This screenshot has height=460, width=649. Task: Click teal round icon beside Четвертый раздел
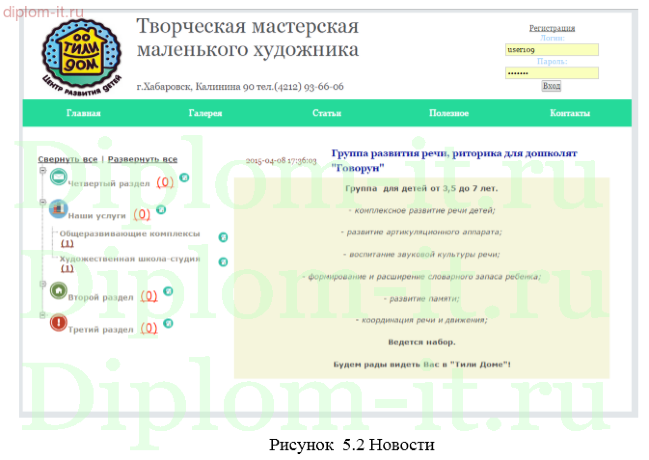pyautogui.click(x=184, y=178)
